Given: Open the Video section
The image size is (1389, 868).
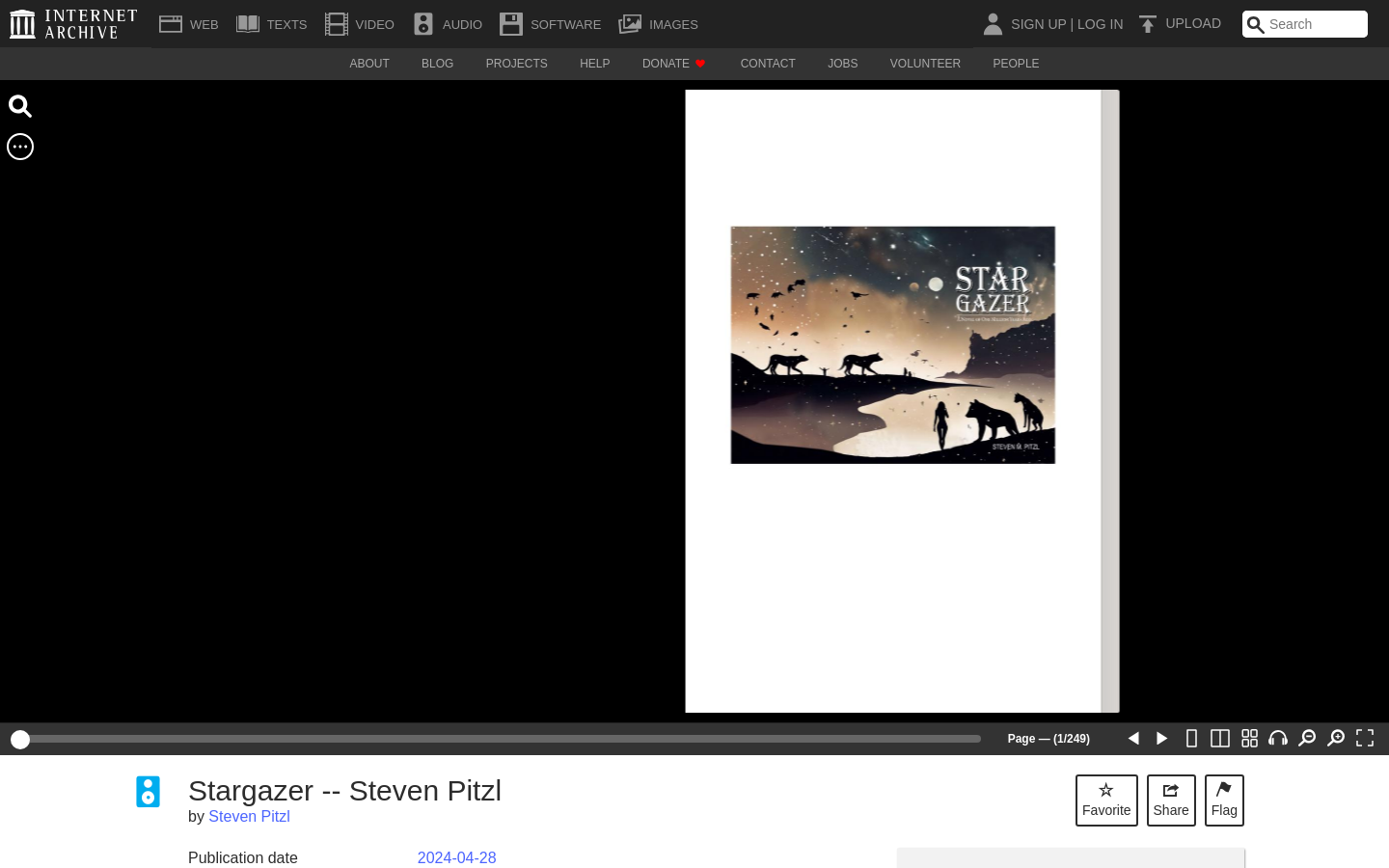Looking at the screenshot, I should point(359,24).
